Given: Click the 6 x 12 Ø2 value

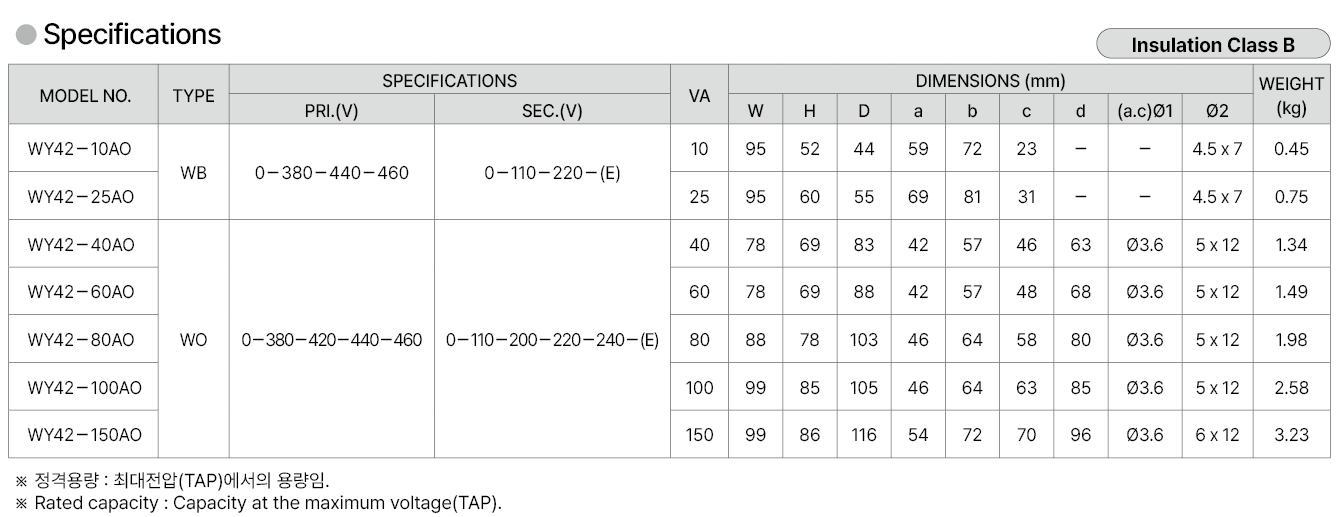Looking at the screenshot, I should point(1217,435).
